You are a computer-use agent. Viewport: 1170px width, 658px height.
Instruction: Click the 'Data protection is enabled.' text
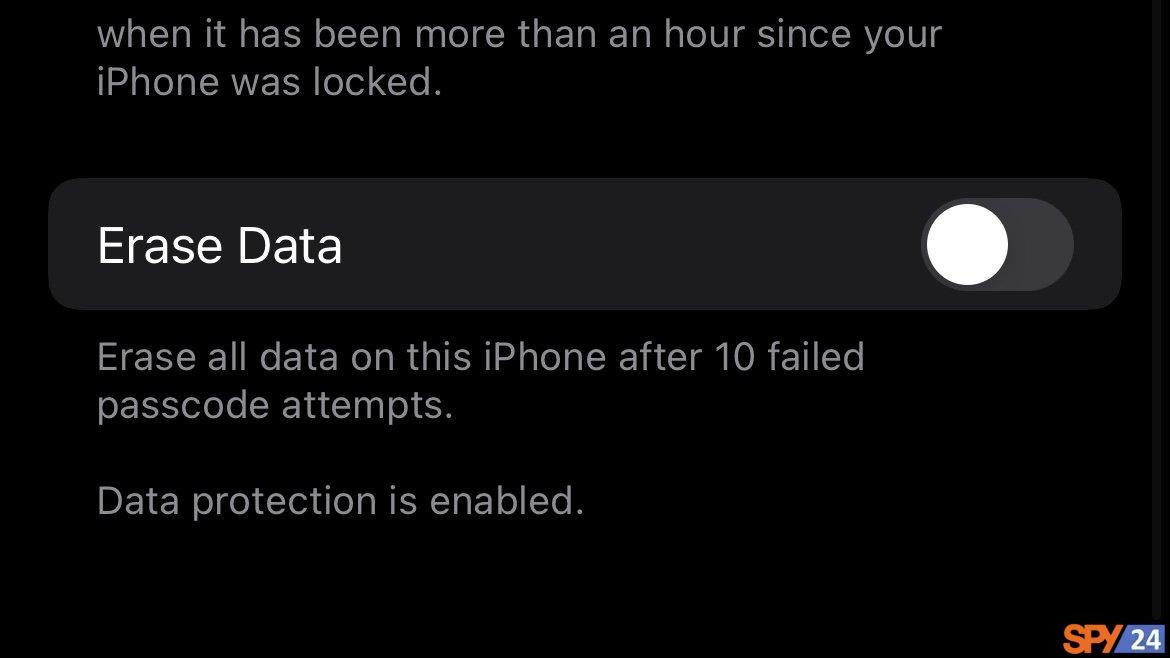pos(340,501)
